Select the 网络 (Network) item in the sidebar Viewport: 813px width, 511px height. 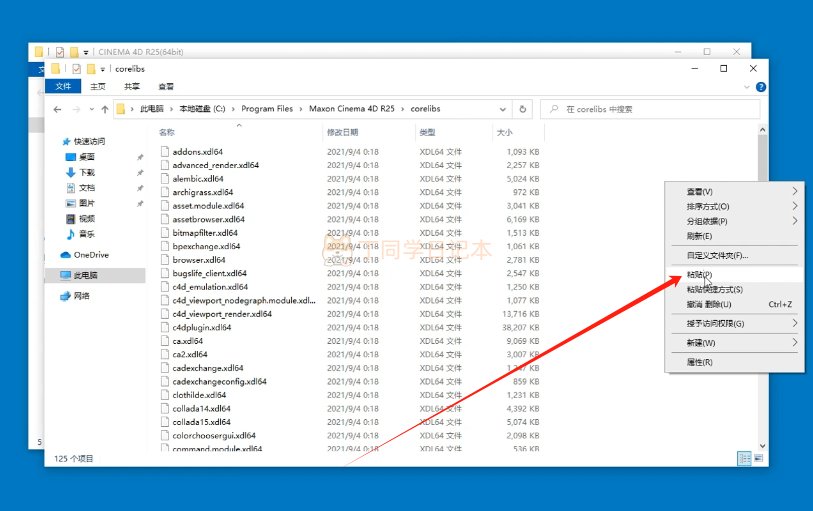(x=82, y=296)
